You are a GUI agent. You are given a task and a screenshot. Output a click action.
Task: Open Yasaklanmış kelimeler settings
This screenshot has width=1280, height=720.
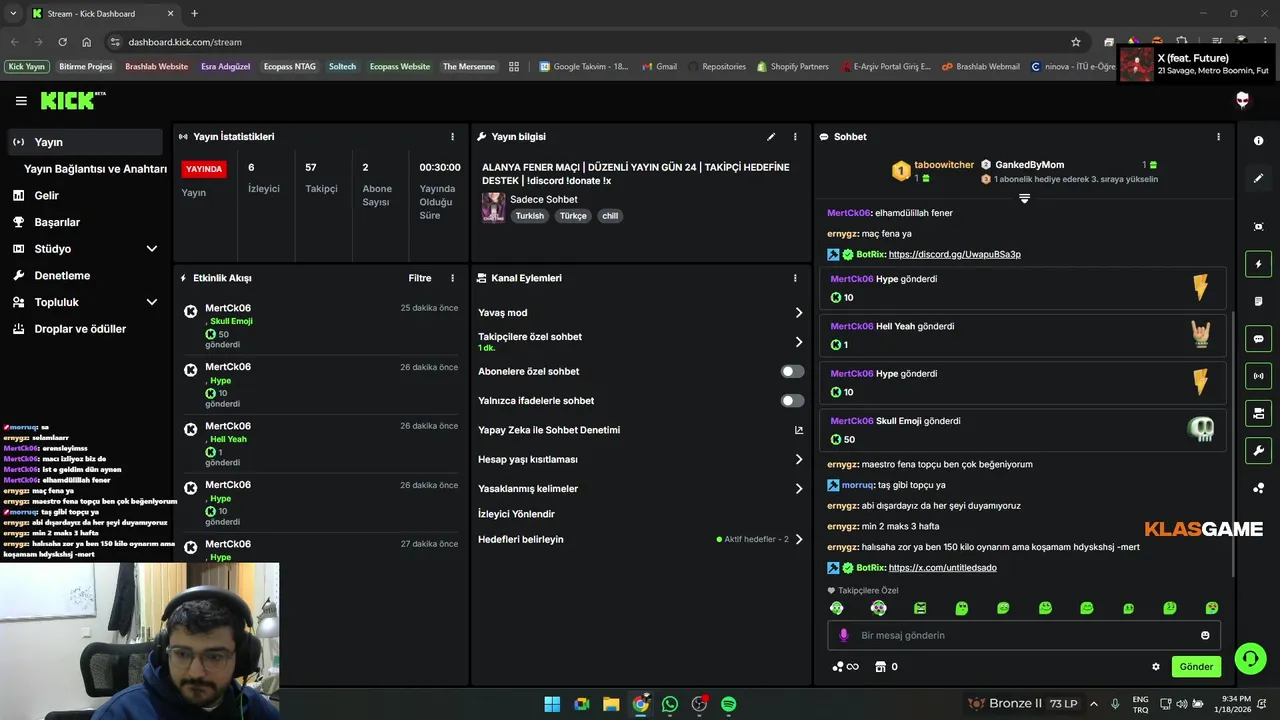(x=640, y=489)
